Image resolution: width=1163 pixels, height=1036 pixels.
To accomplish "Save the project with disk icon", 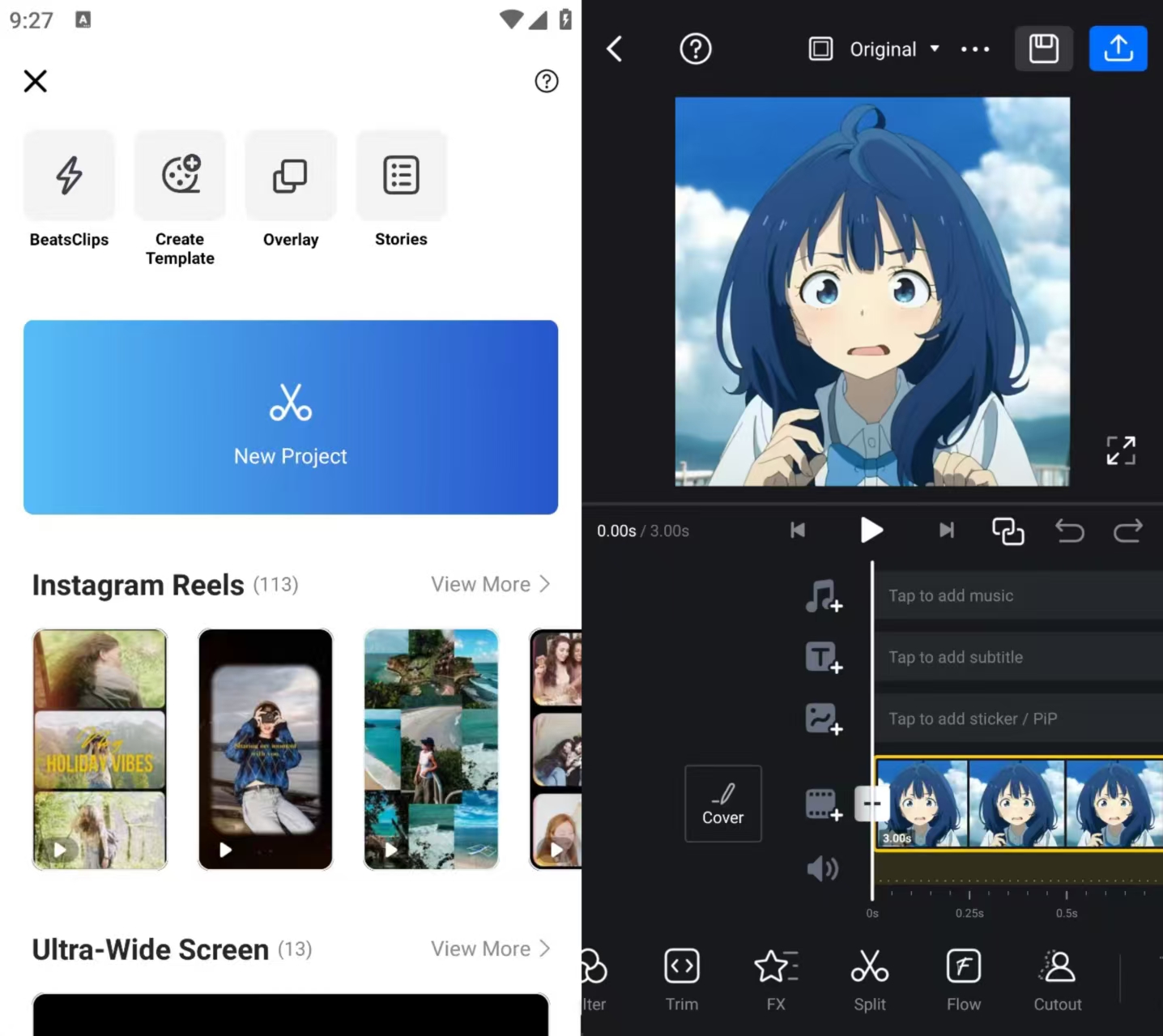I will point(1043,49).
